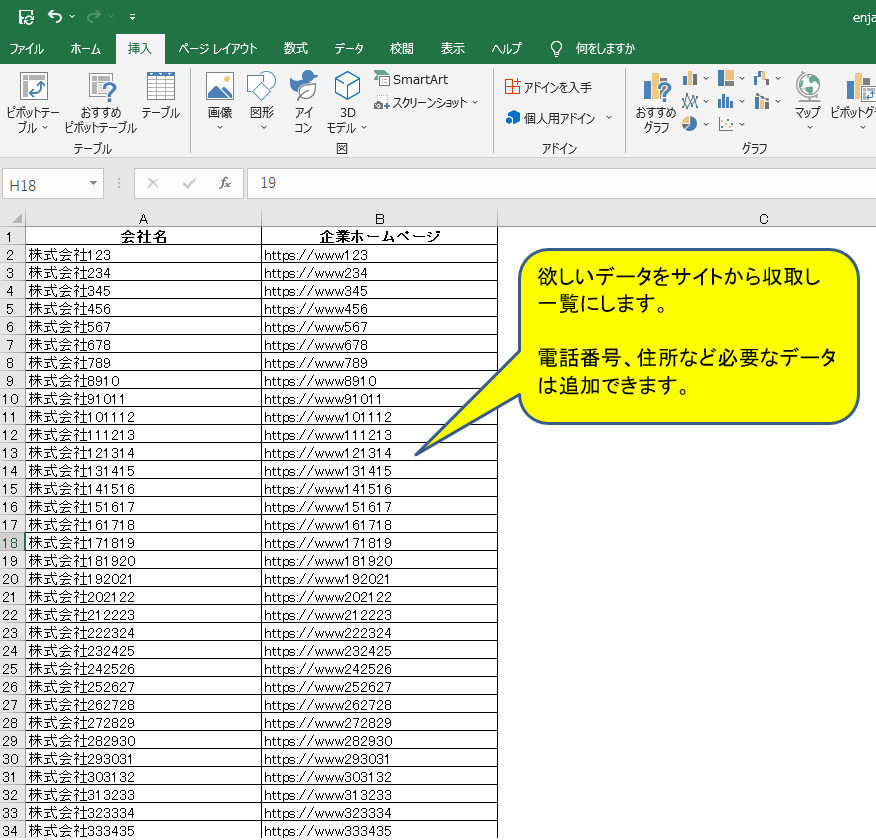Select cell containing https://www333435
876x840 pixels.
tap(379, 831)
